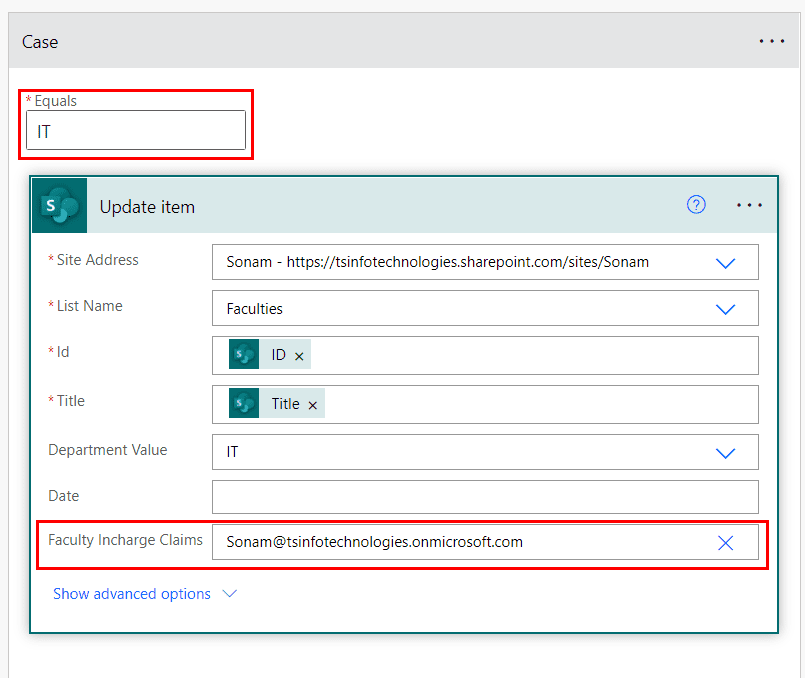
Task: Click the Date label
Action: pos(64,496)
